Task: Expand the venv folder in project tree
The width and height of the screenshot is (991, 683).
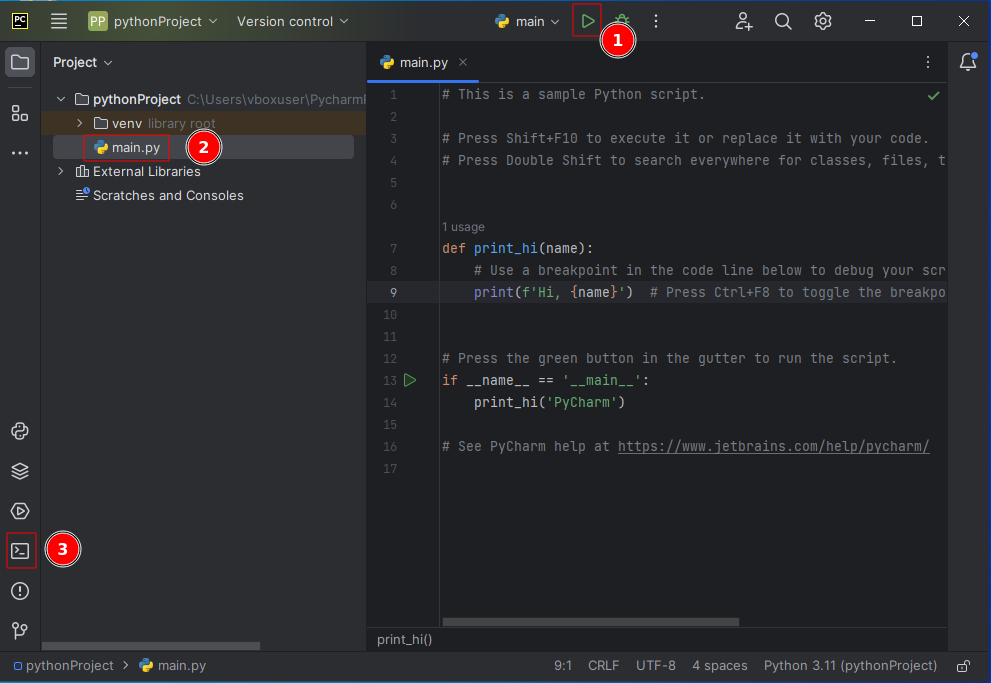Action: pos(81,123)
